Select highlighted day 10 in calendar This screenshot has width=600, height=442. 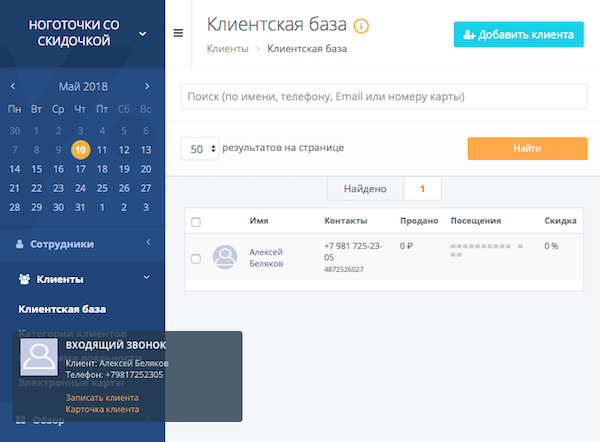[80, 150]
